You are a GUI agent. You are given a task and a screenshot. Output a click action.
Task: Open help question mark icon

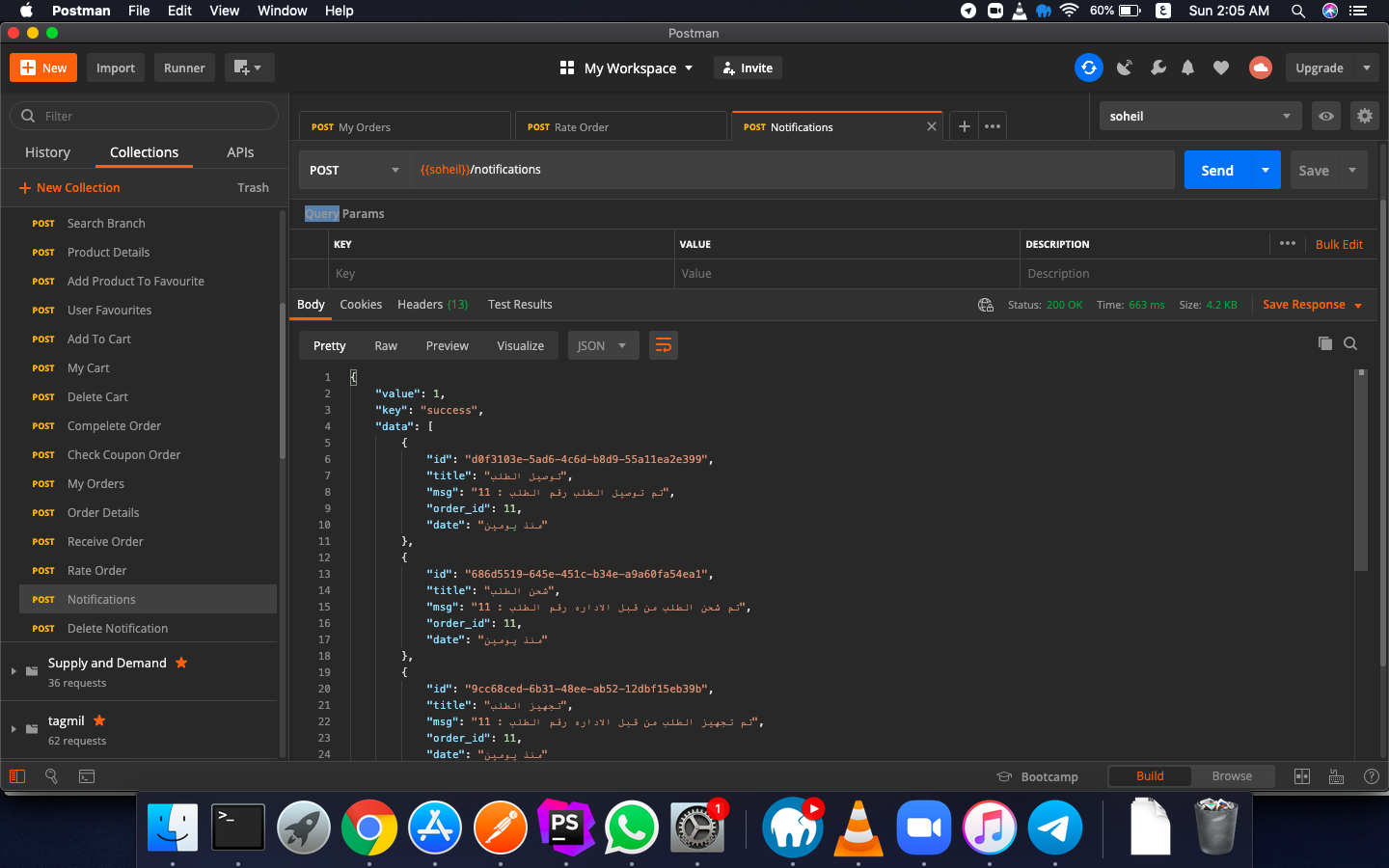(x=1372, y=776)
